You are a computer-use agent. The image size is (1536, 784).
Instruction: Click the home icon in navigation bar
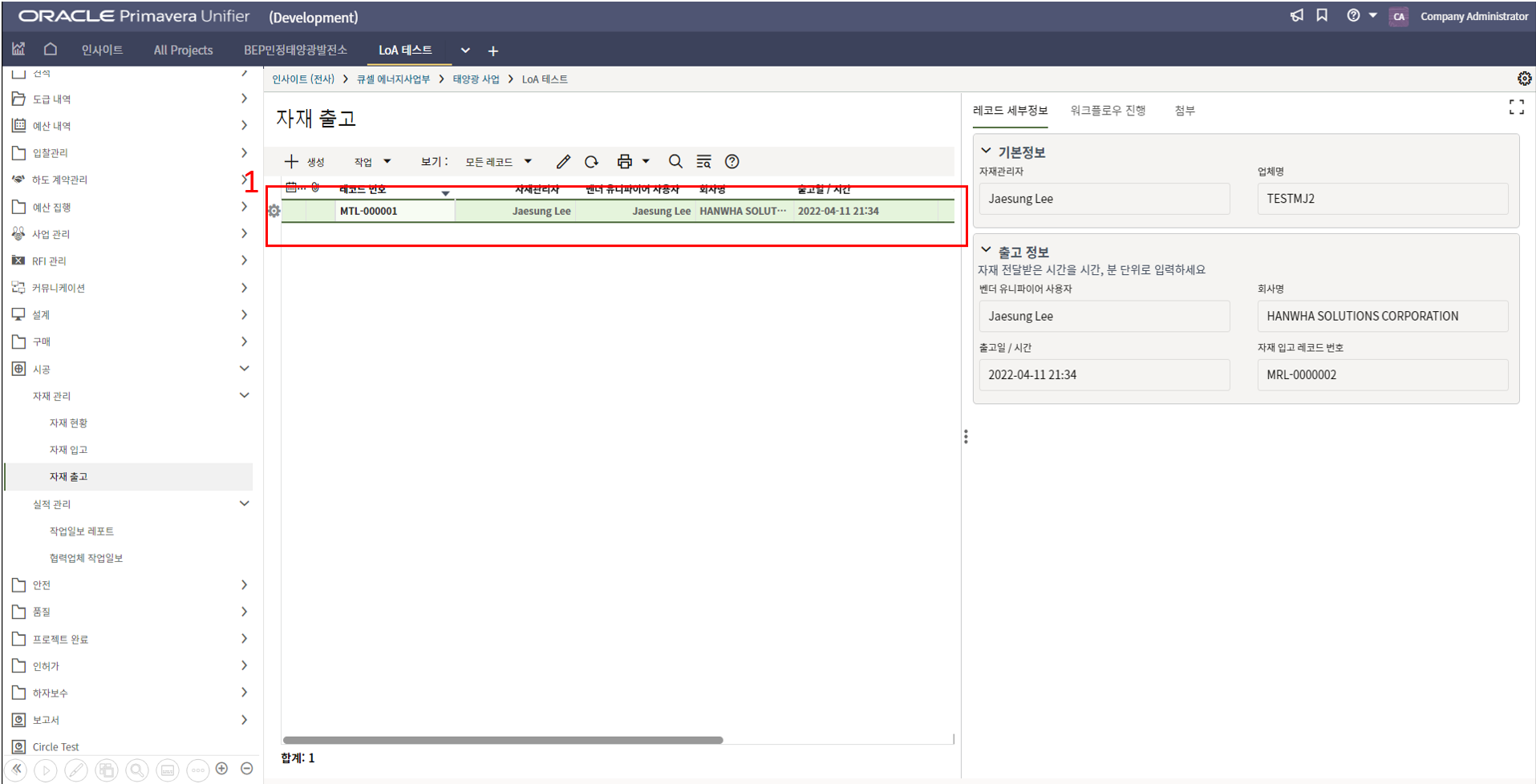[x=51, y=50]
